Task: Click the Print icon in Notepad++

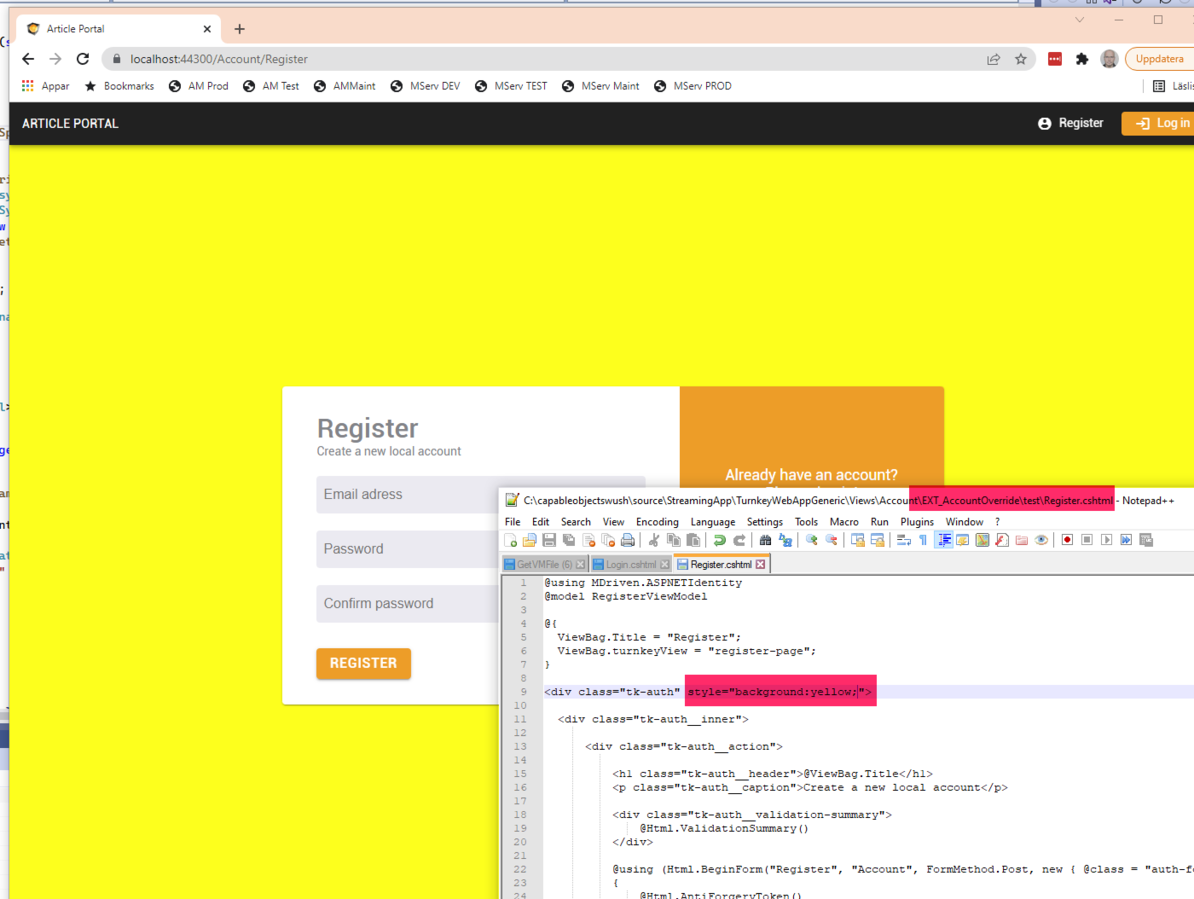Action: tap(627, 540)
